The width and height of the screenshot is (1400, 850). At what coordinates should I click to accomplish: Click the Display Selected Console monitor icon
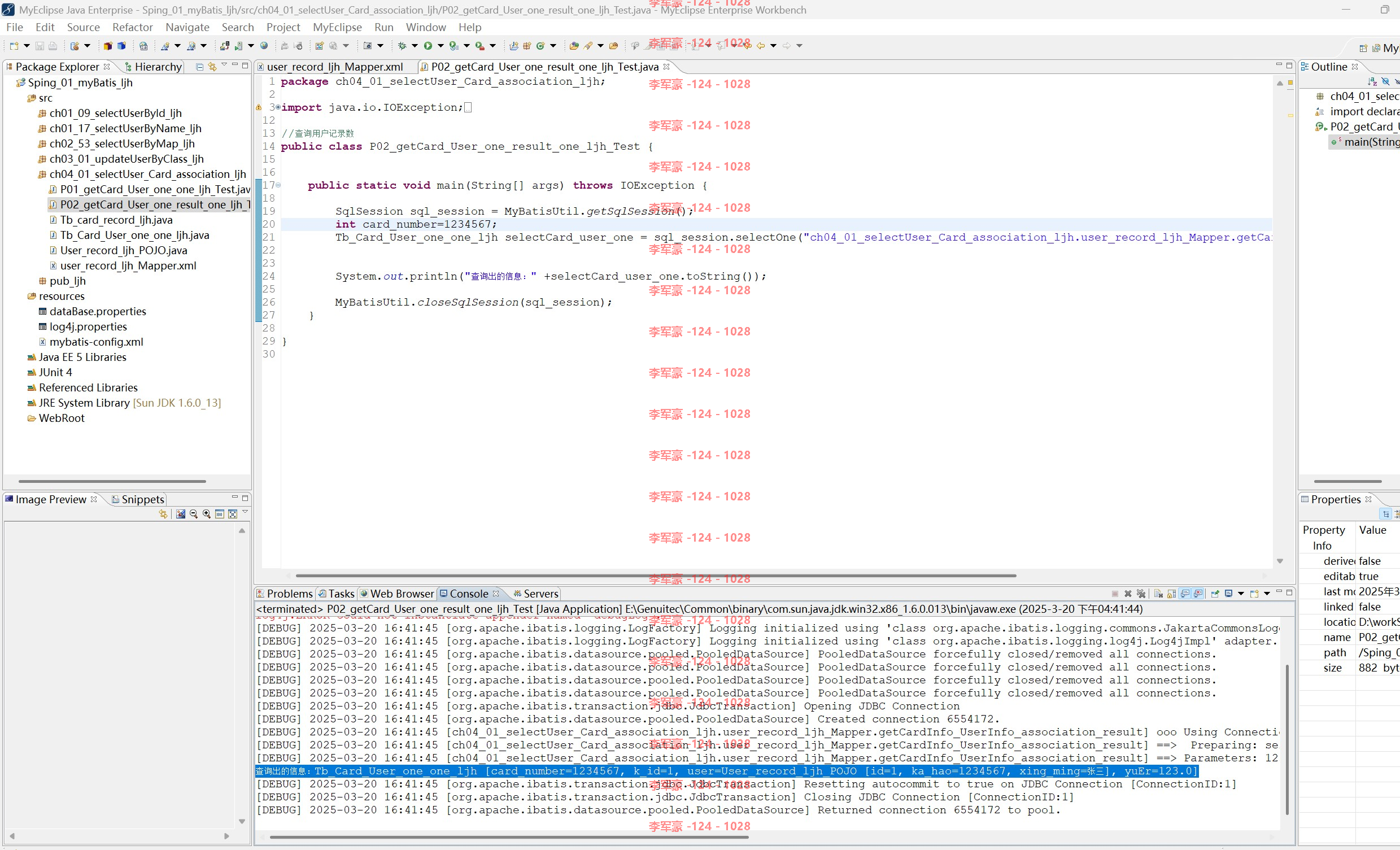pos(1228,594)
